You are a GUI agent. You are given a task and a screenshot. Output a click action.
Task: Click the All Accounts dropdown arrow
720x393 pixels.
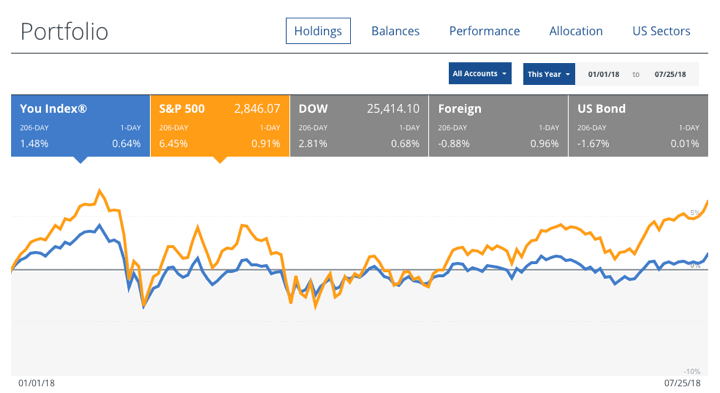click(504, 73)
